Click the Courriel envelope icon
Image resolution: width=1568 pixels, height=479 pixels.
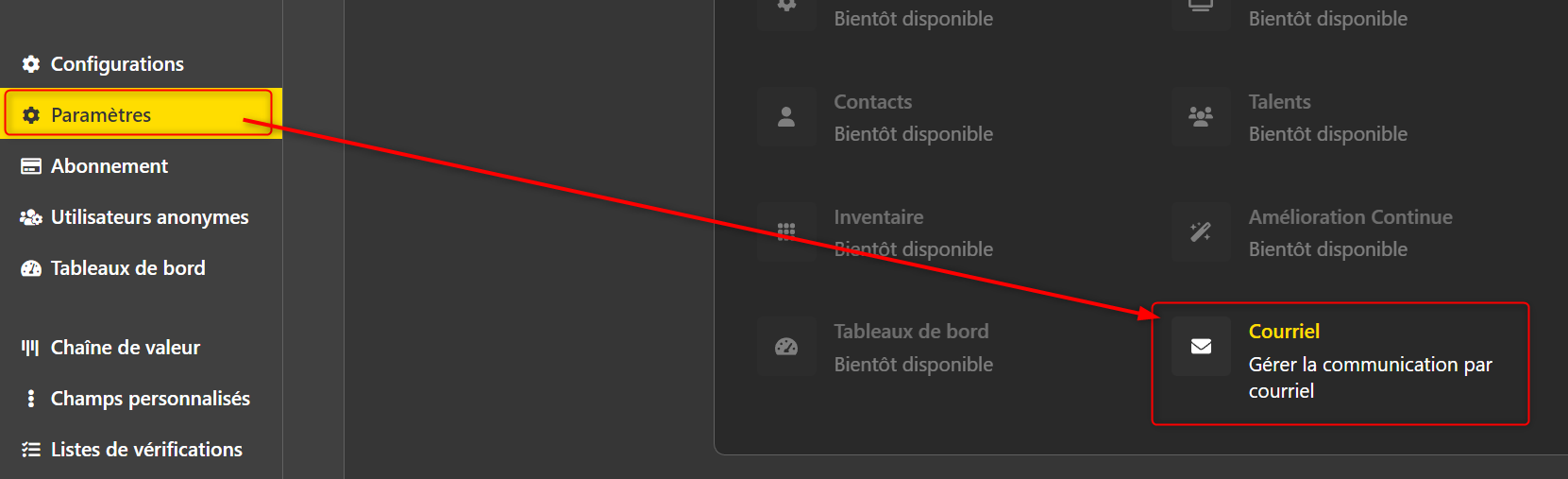[x=1201, y=347]
